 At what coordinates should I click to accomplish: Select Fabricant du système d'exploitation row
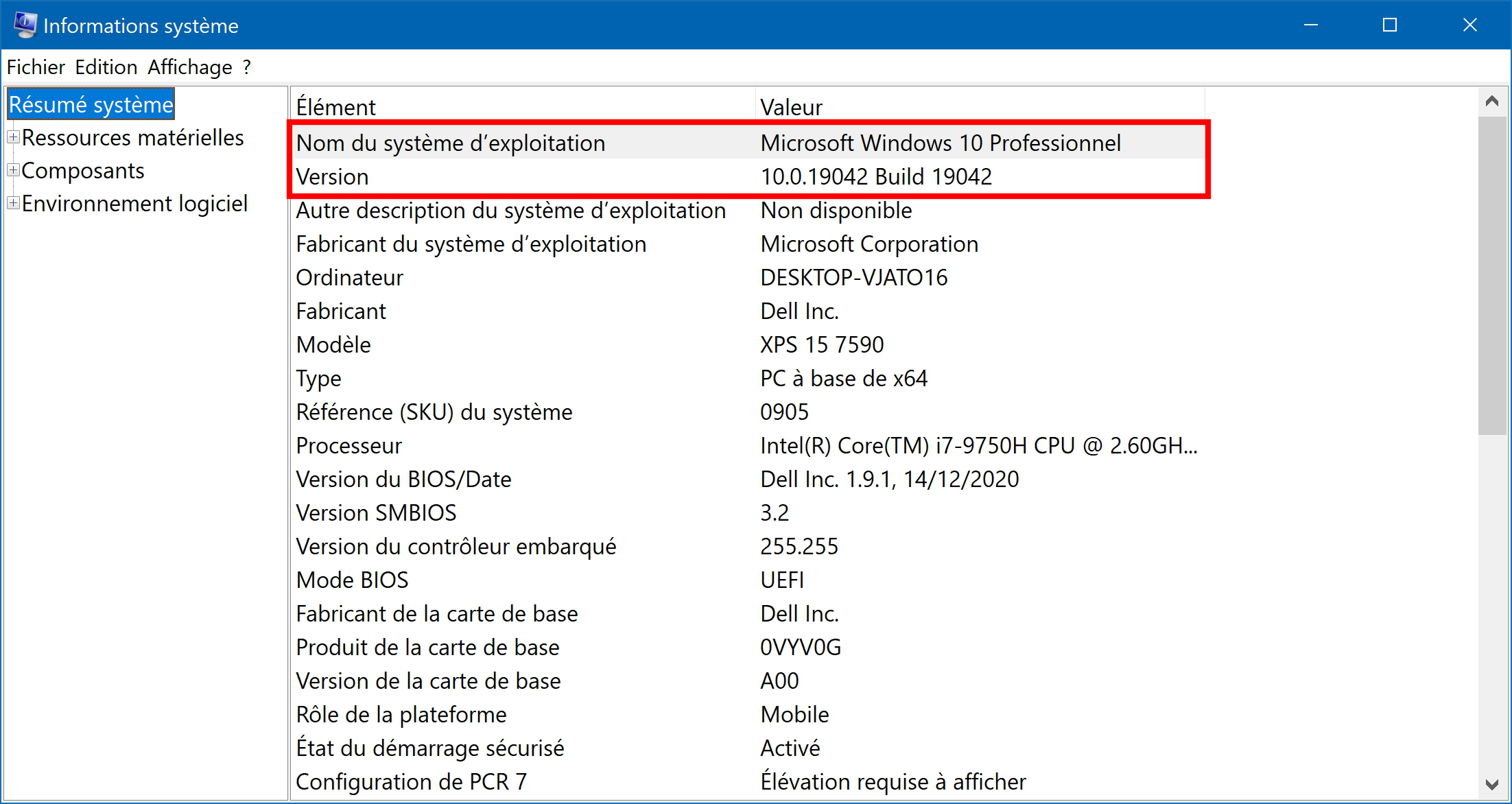point(748,244)
